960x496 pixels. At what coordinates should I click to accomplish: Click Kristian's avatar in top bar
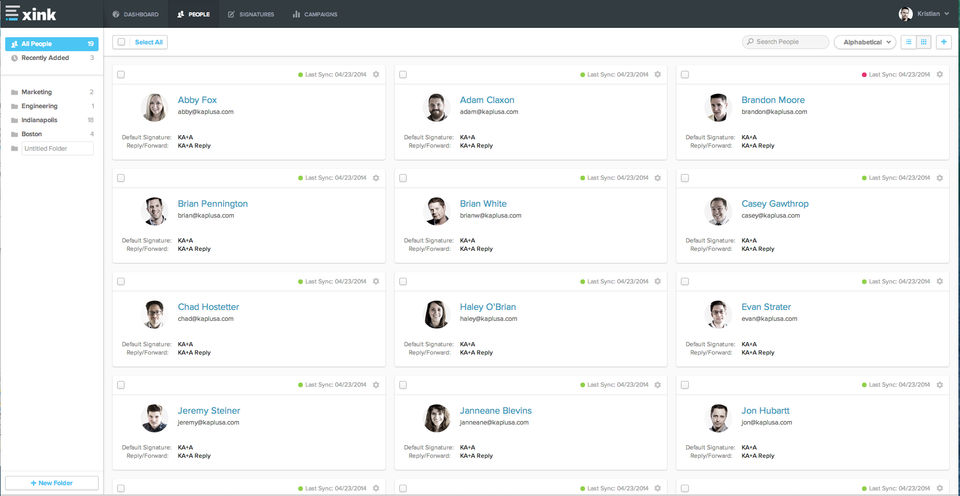[x=906, y=13]
